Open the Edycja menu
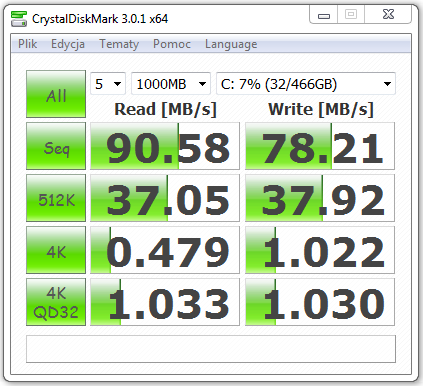This screenshot has height=386, width=423. (x=68, y=44)
